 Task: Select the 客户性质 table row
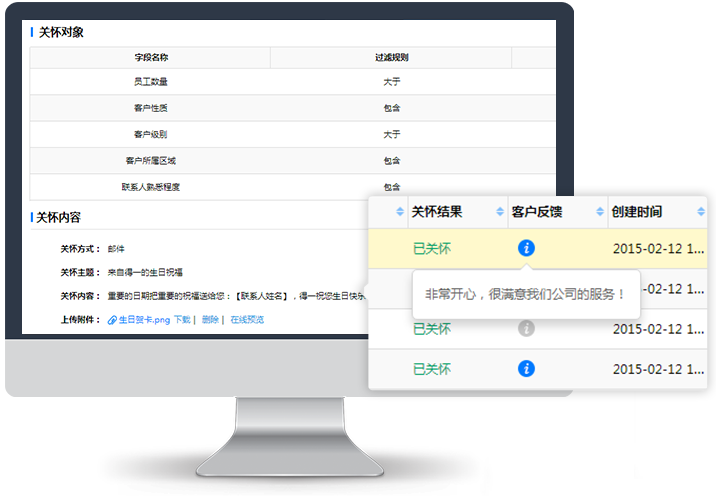pos(150,108)
